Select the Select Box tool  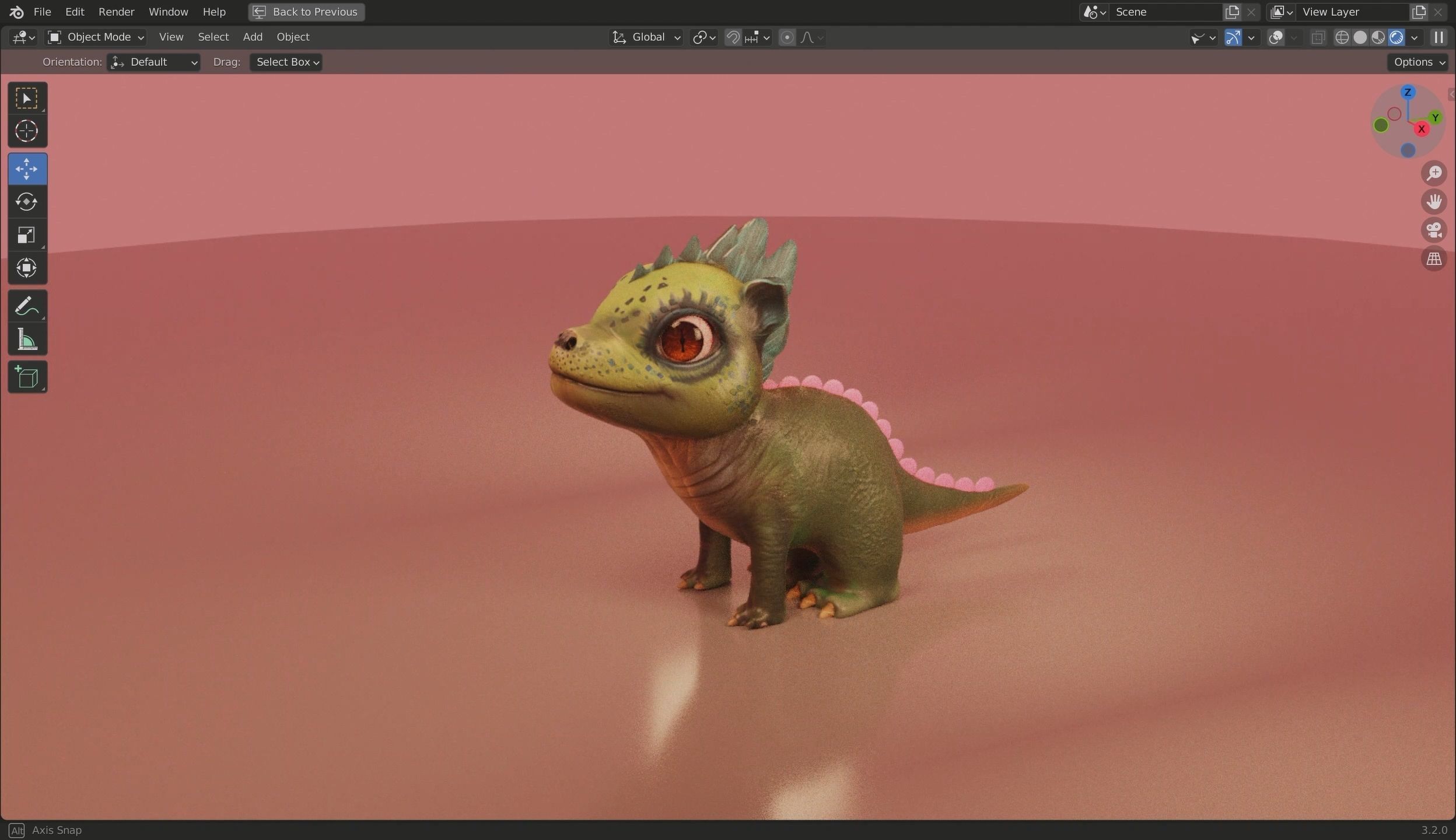point(27,98)
